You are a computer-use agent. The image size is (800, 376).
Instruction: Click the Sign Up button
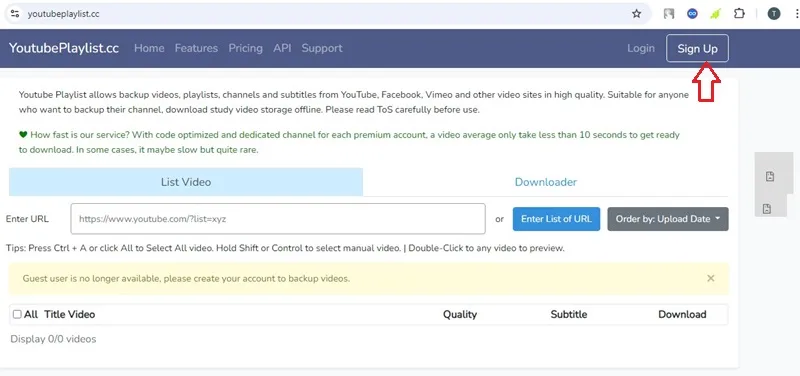(x=697, y=48)
